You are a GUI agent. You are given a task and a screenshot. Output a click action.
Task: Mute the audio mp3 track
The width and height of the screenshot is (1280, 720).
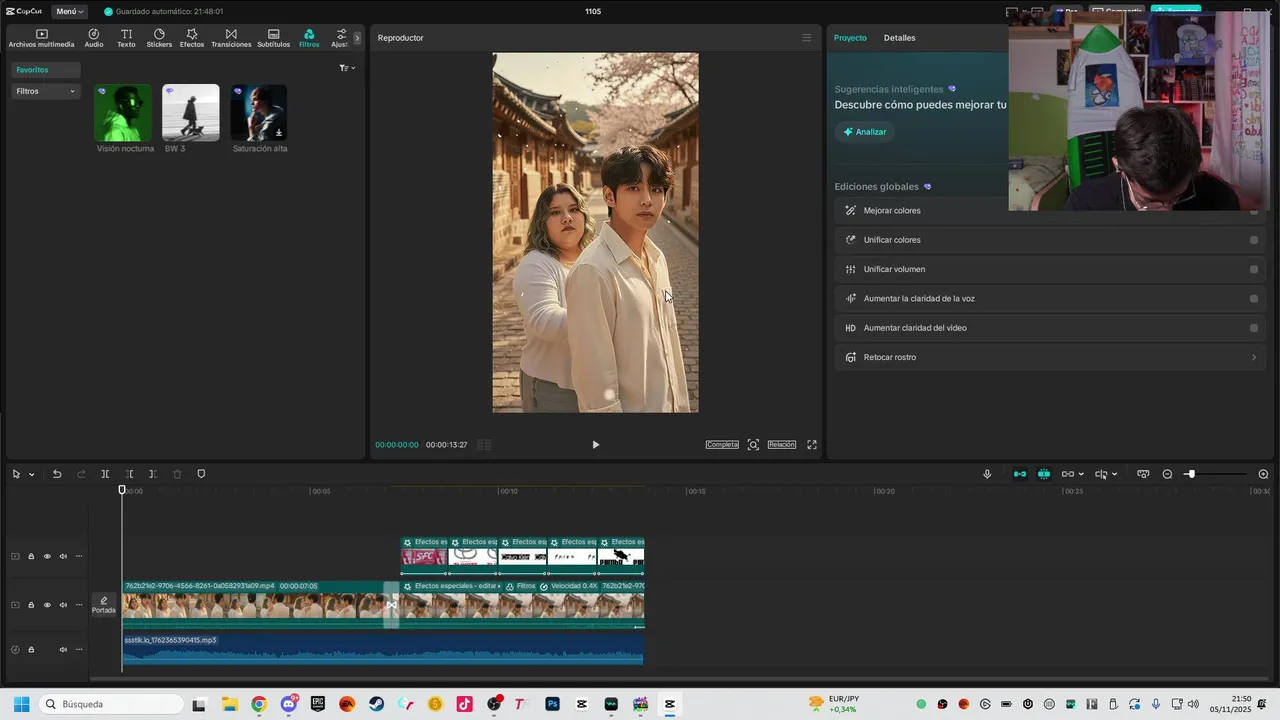(x=63, y=650)
